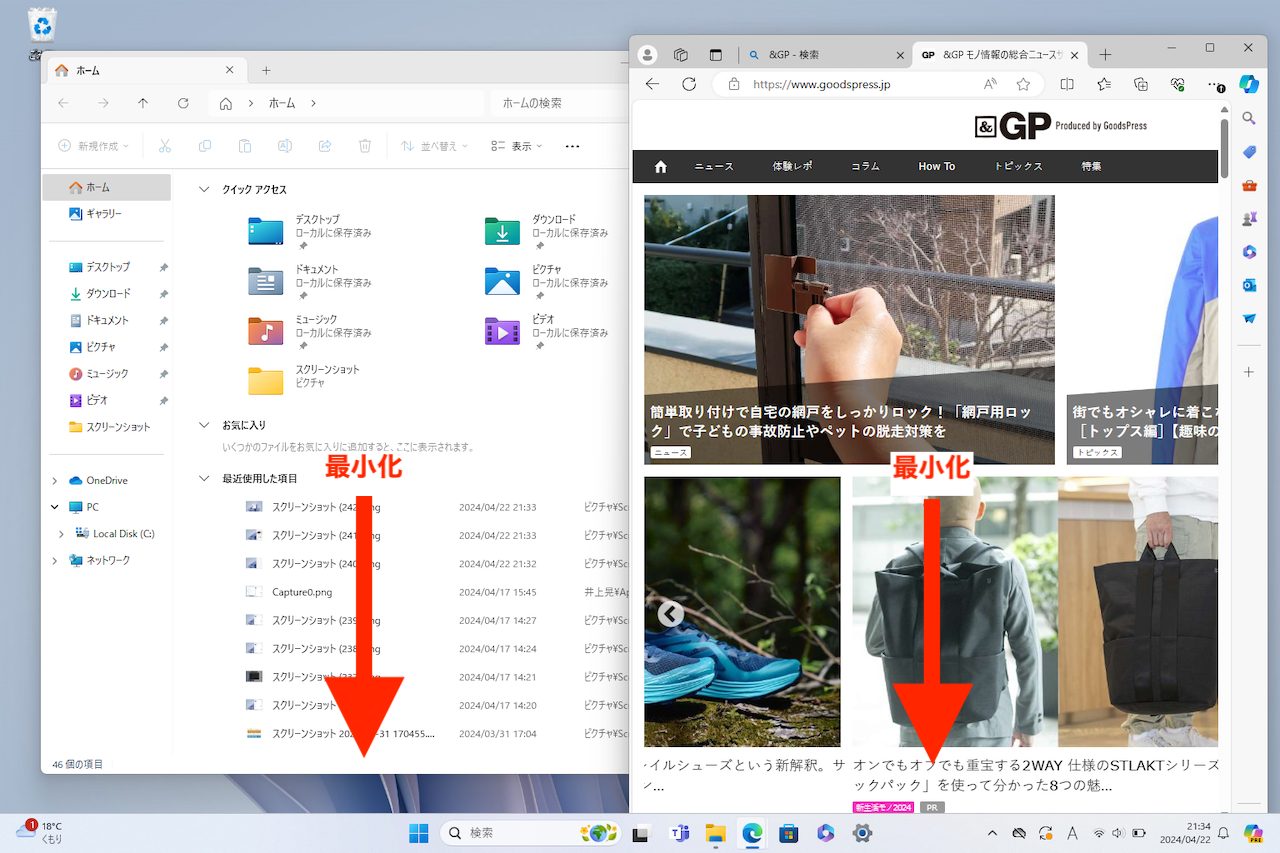This screenshot has height=853, width=1280.
Task: Open Edge Favorites list icon
Action: [x=1104, y=85]
